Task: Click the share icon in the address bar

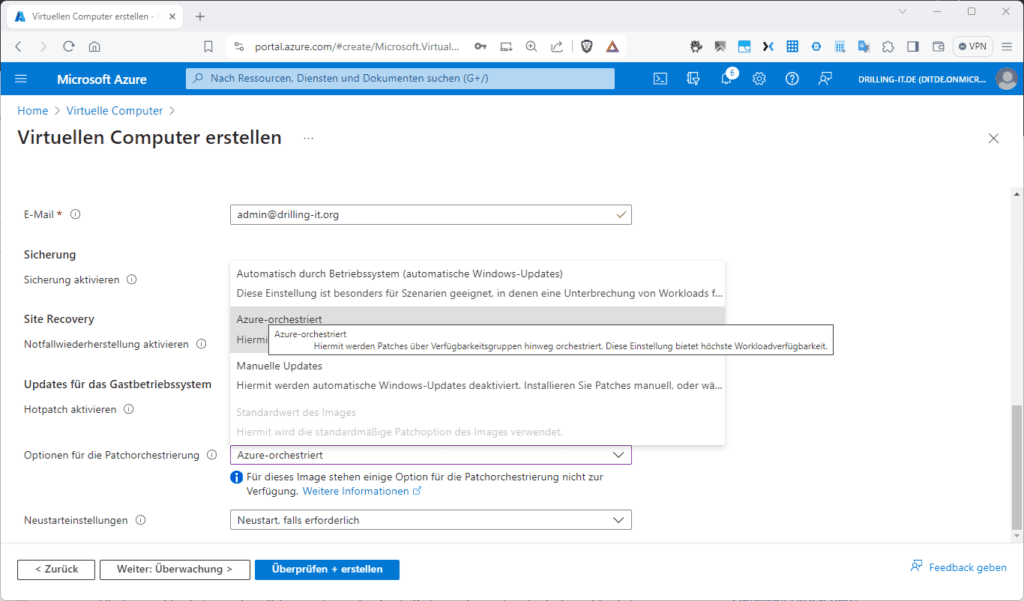Action: click(556, 46)
